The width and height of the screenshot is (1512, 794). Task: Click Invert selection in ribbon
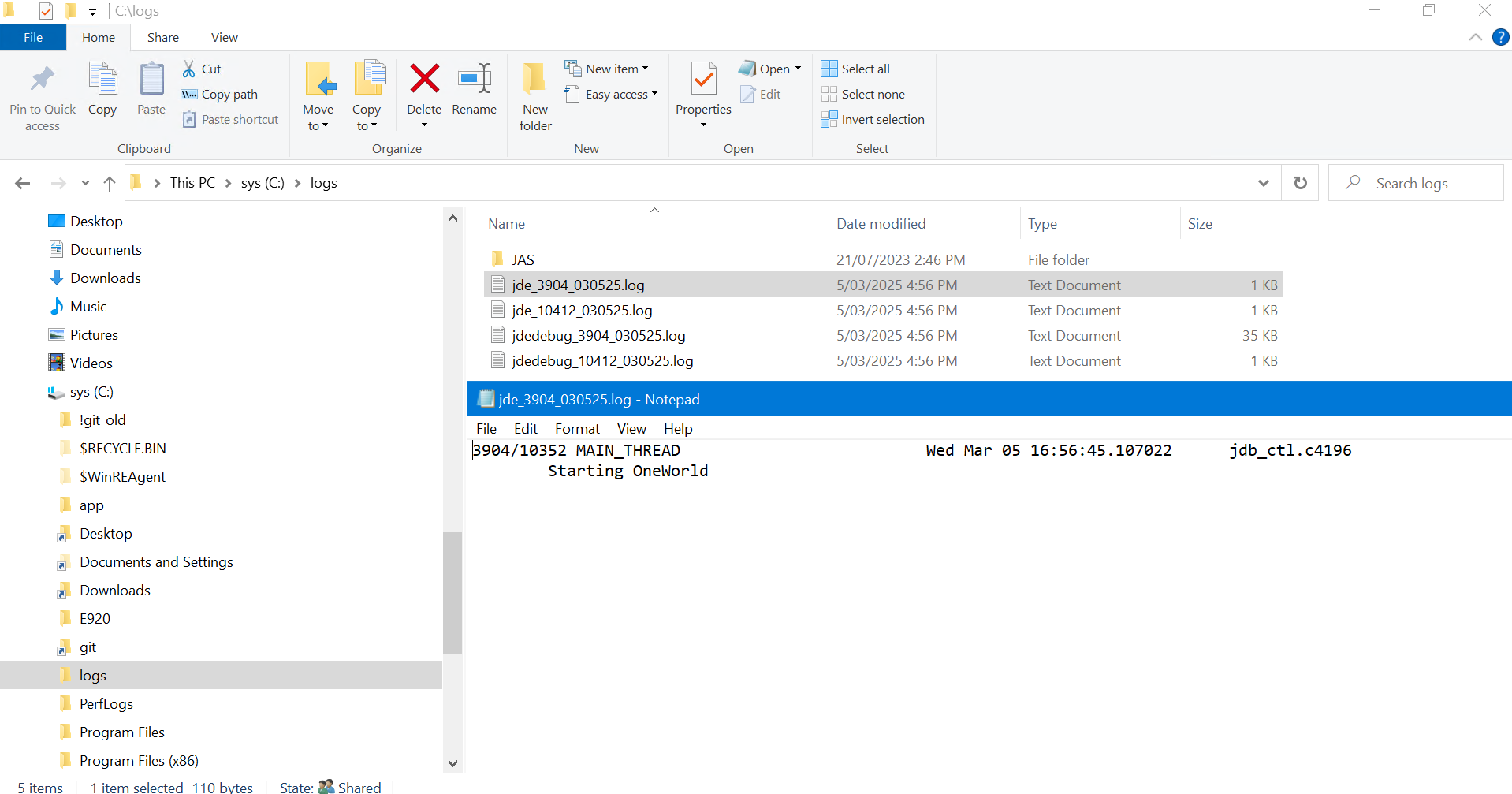tap(882, 120)
